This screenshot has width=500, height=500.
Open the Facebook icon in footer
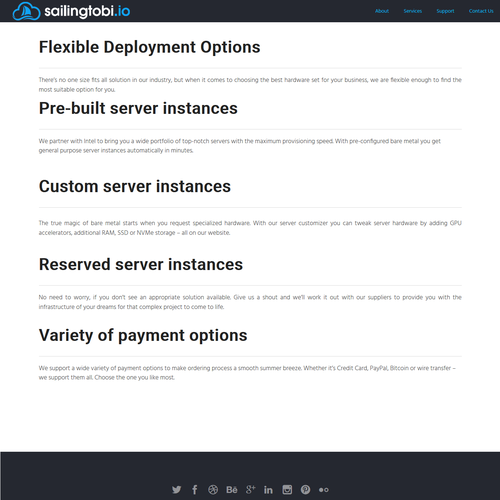tap(195, 490)
